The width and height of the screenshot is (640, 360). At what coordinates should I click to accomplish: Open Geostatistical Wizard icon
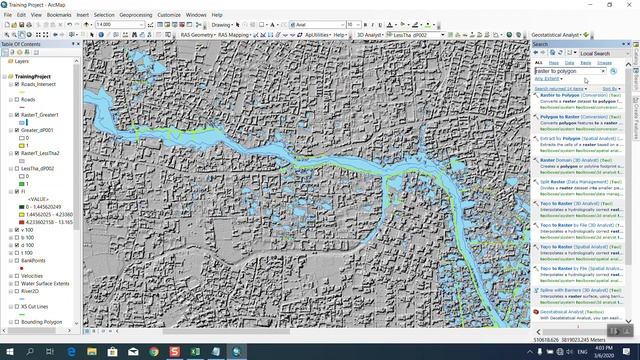click(586, 35)
